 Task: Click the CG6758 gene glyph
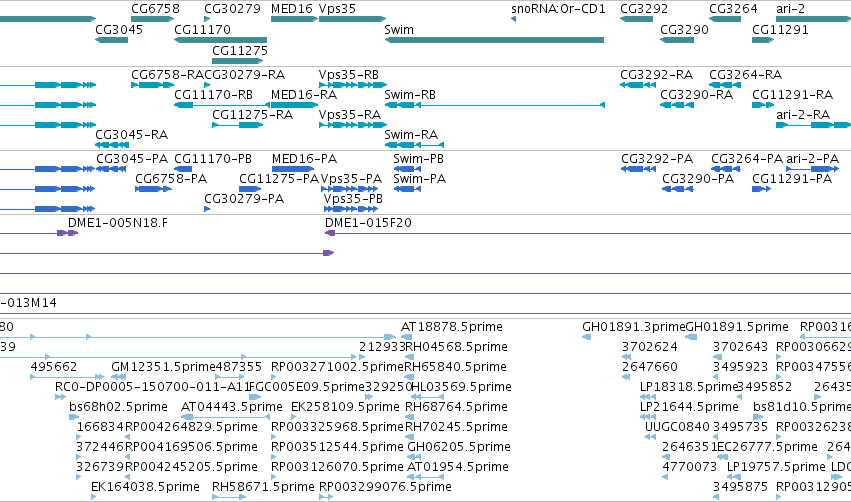click(x=153, y=19)
